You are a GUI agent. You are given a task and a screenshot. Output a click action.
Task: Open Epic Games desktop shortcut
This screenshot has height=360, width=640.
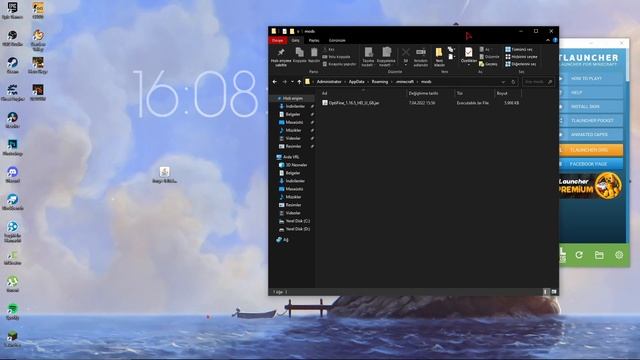[x=13, y=11]
